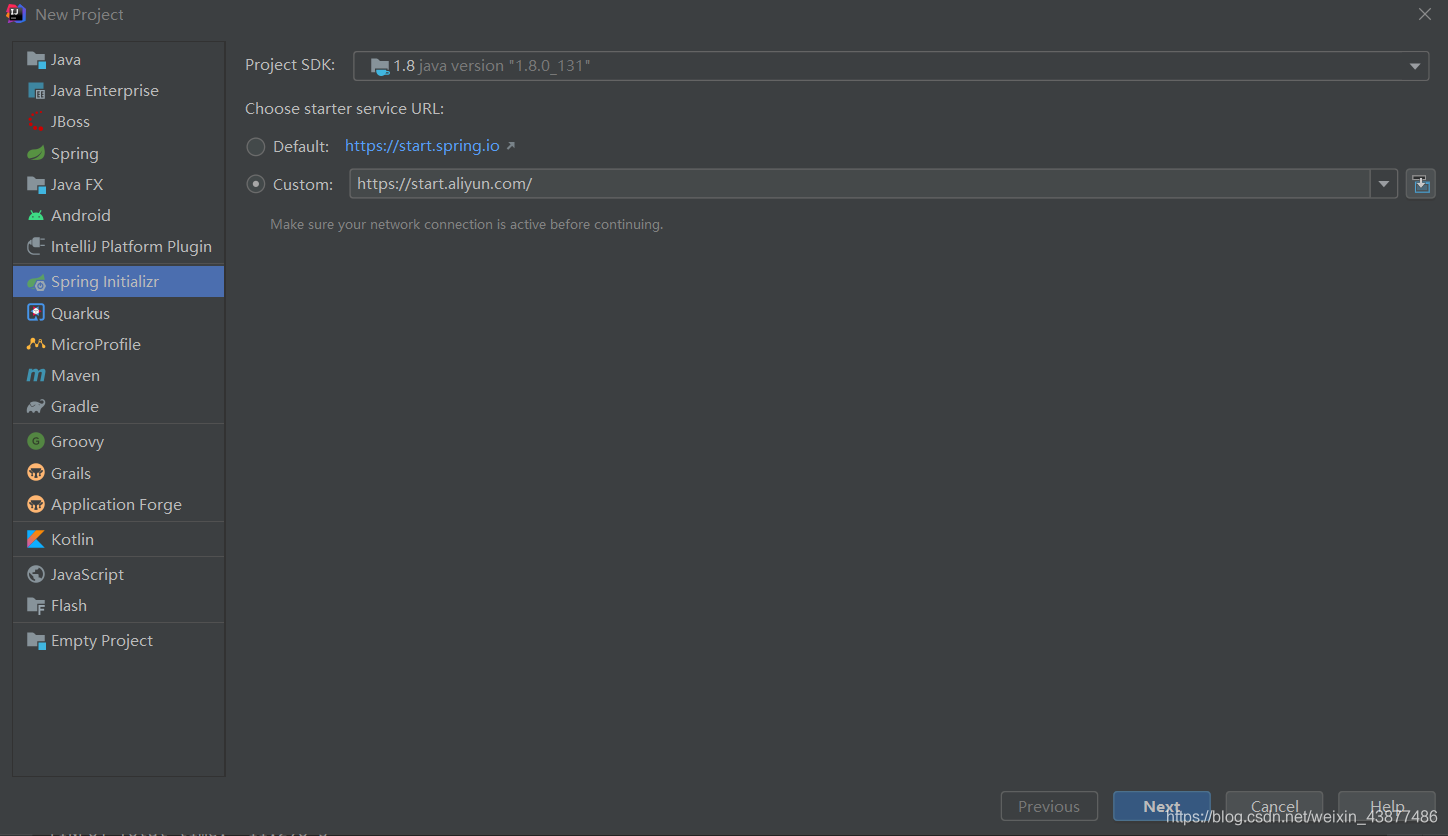Open the https://start.spring.io link
Image resolution: width=1448 pixels, height=836 pixels.
coord(422,146)
